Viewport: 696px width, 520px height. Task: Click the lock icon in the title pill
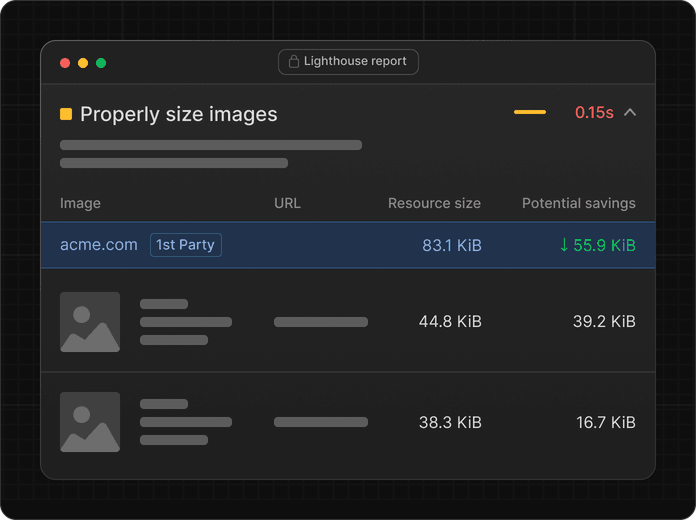pyautogui.click(x=294, y=62)
